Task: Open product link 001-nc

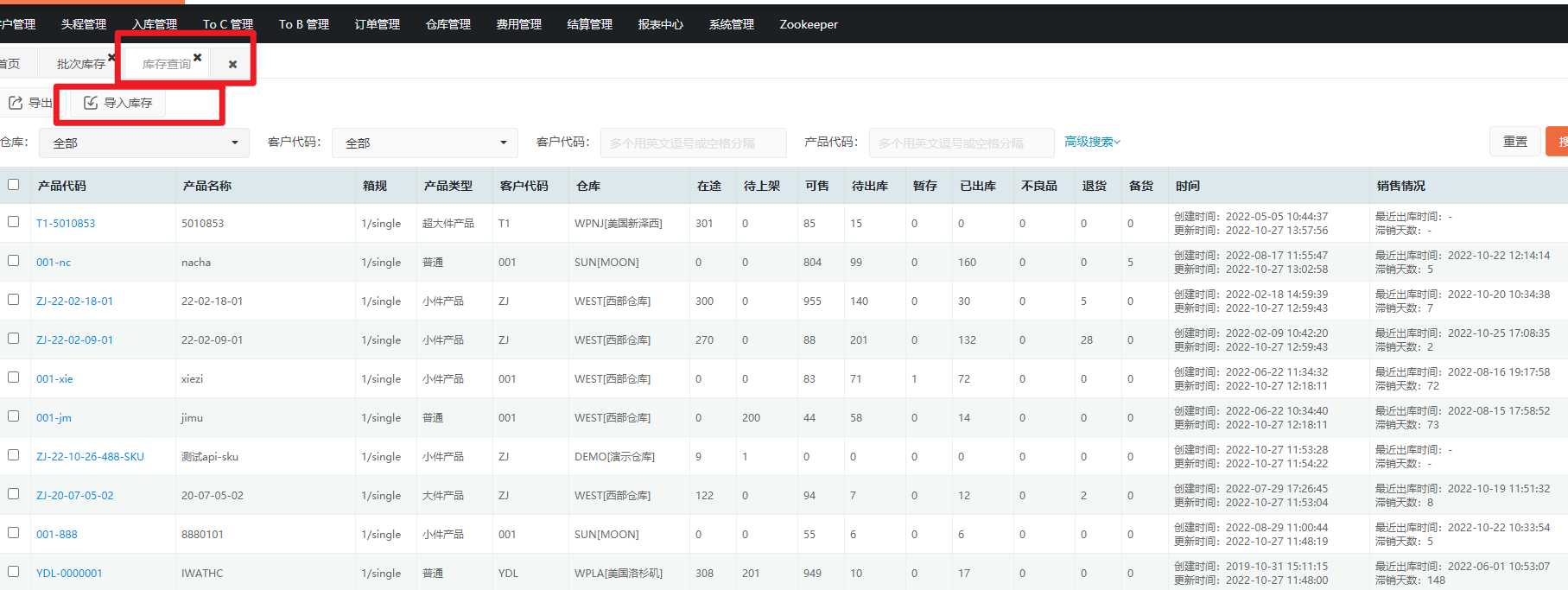Action: click(x=54, y=263)
